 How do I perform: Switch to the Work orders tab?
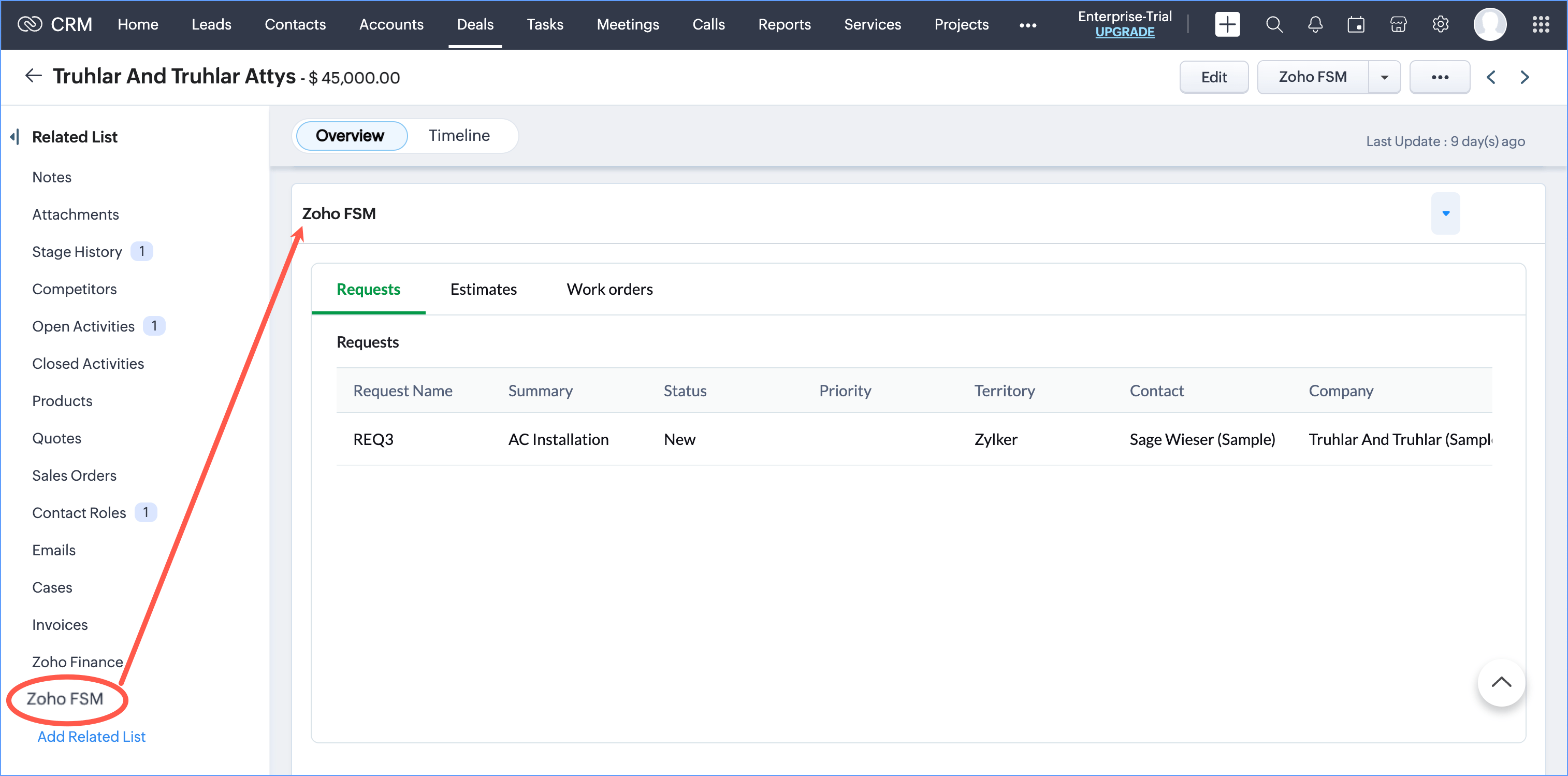point(609,290)
